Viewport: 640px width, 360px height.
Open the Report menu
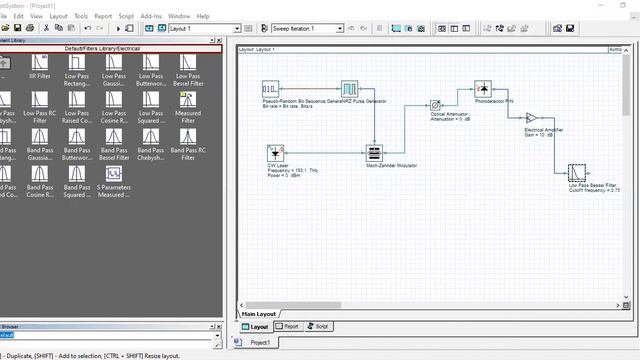(103, 16)
